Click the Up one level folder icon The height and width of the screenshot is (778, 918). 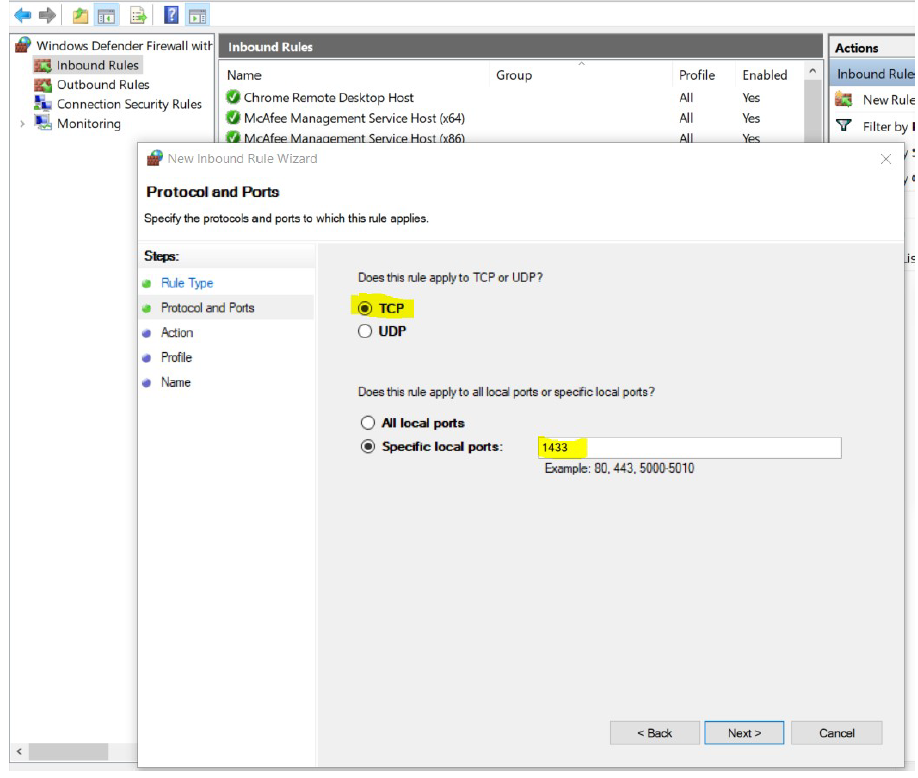80,15
